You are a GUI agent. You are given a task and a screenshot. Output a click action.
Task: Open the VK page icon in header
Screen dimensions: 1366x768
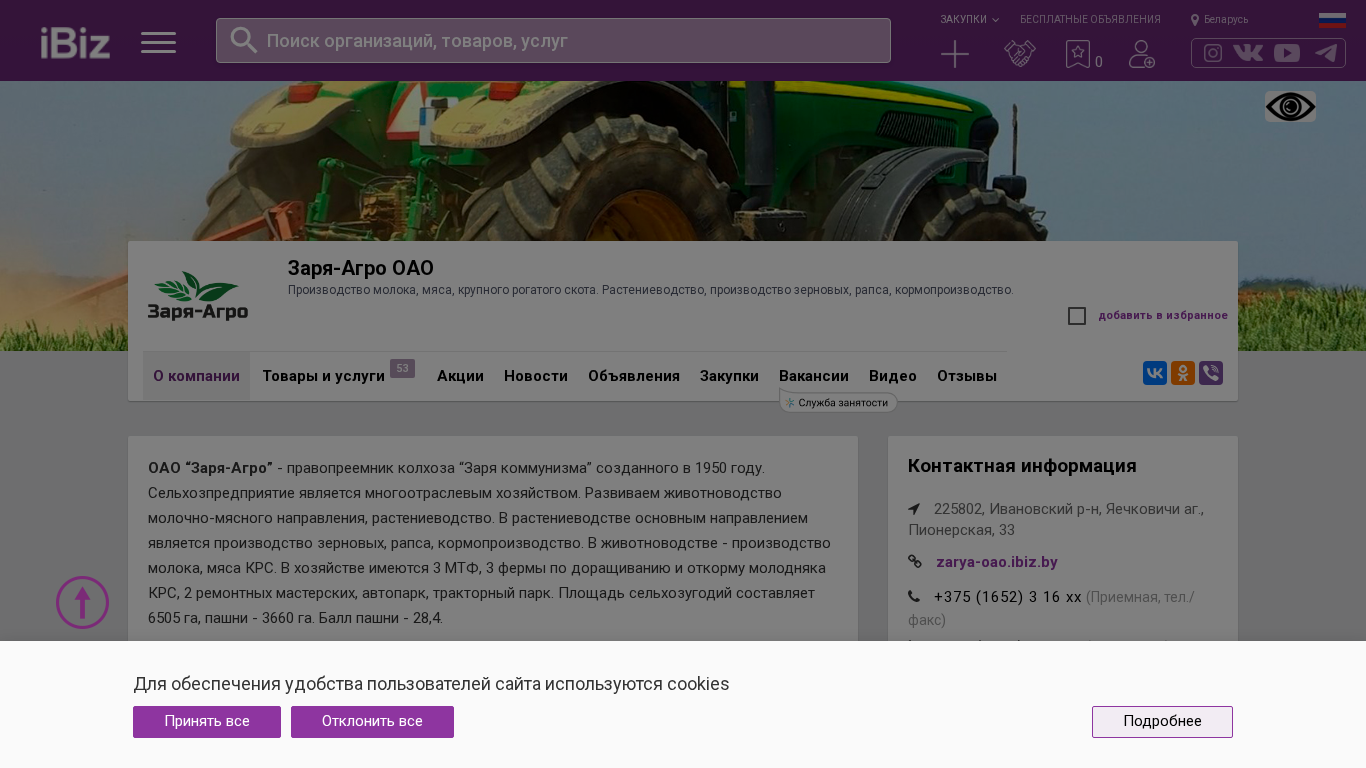coord(1248,53)
